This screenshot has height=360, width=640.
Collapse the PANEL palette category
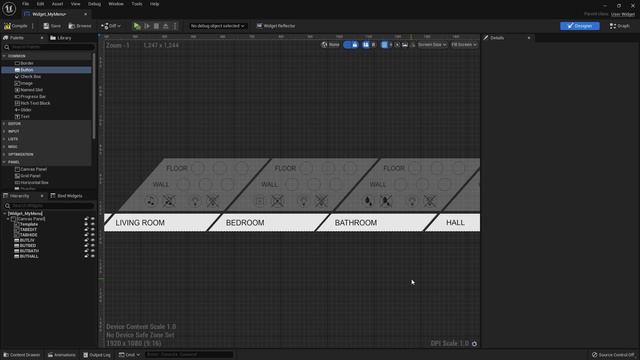coord(4,162)
